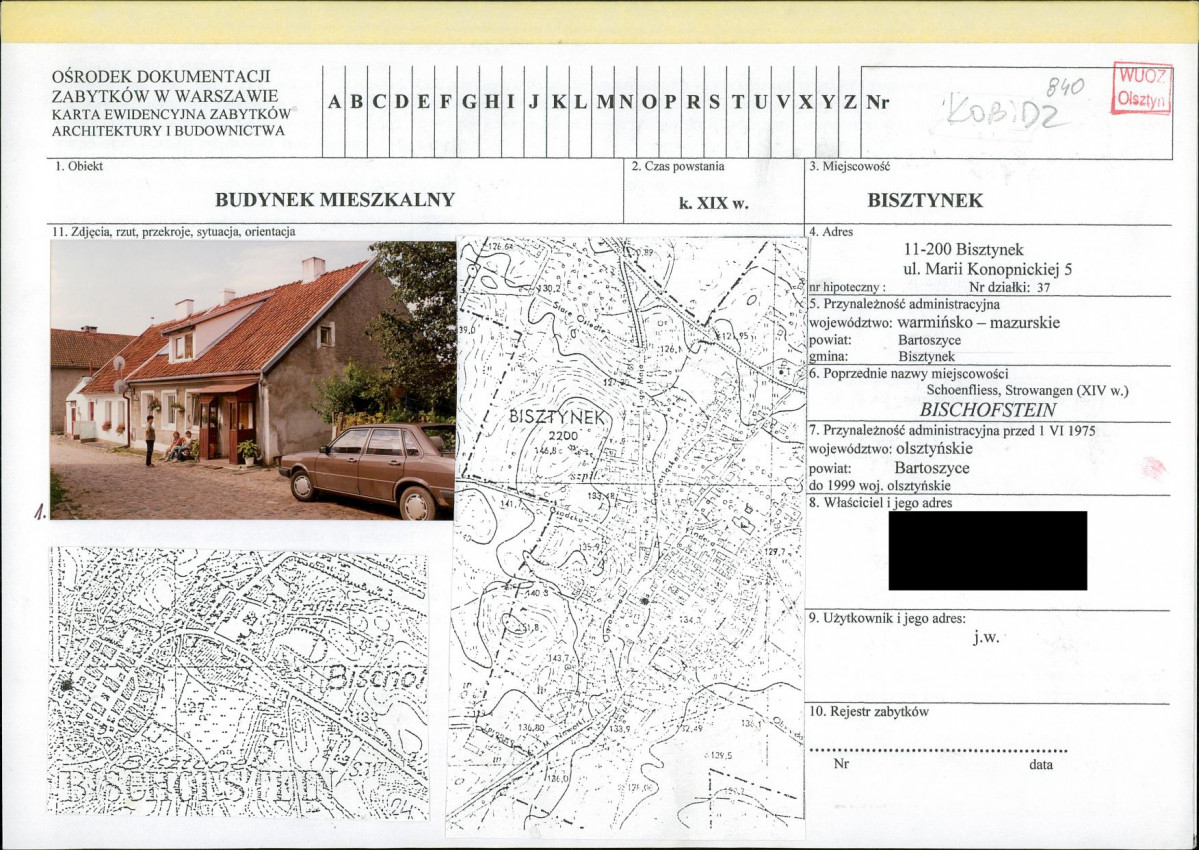Image resolution: width=1199 pixels, height=850 pixels.
Task: Select the letter Y index cell
Action: [x=827, y=102]
